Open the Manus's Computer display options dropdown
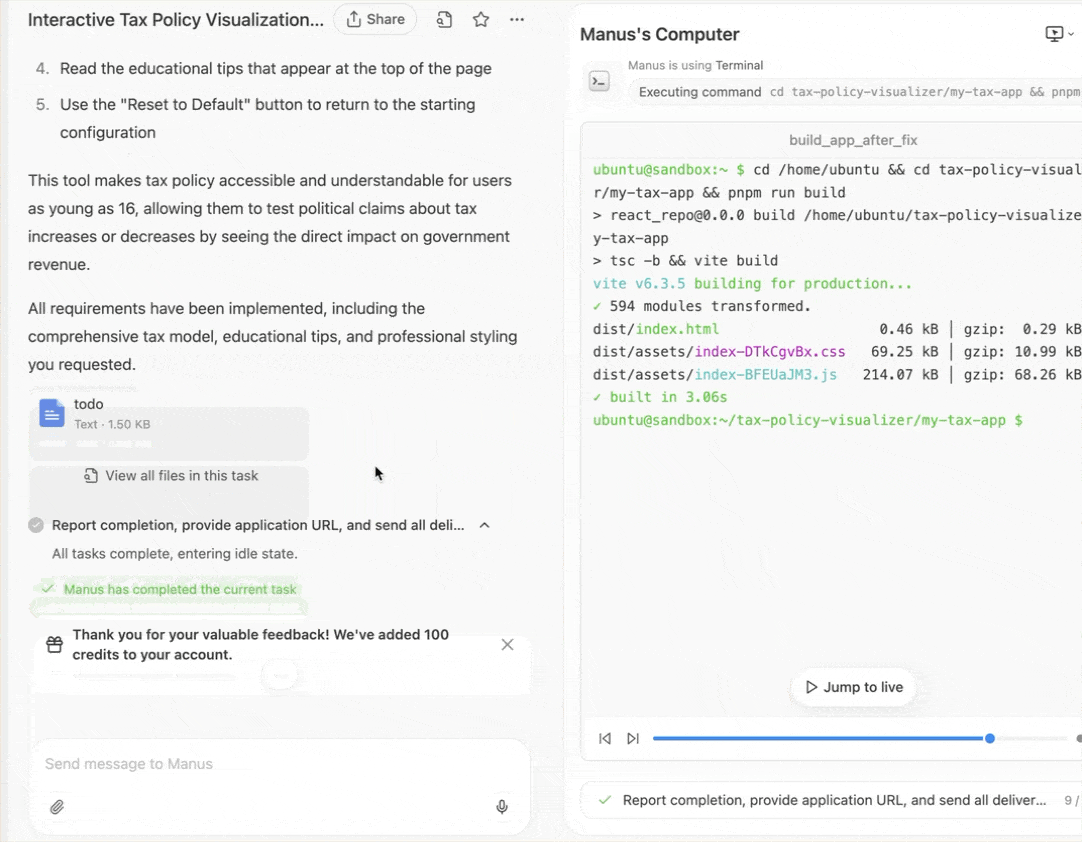1082x842 pixels. click(1059, 34)
